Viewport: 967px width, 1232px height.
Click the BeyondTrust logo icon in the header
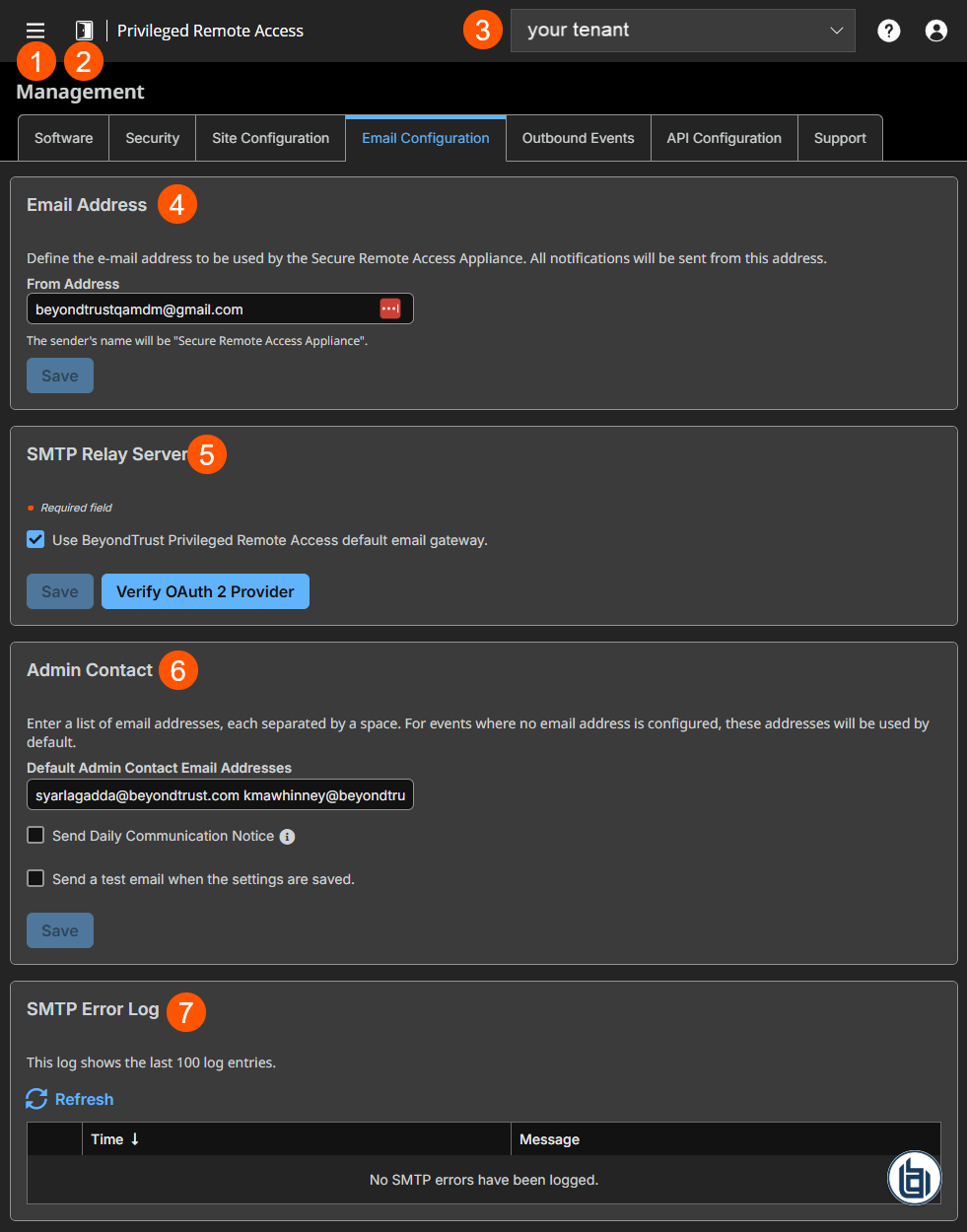tap(83, 30)
